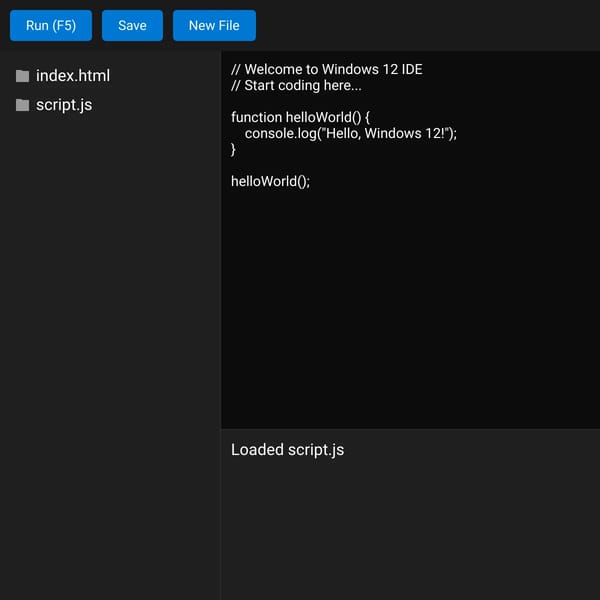600x600 pixels.
Task: Click the Save button
Action: [132, 26]
